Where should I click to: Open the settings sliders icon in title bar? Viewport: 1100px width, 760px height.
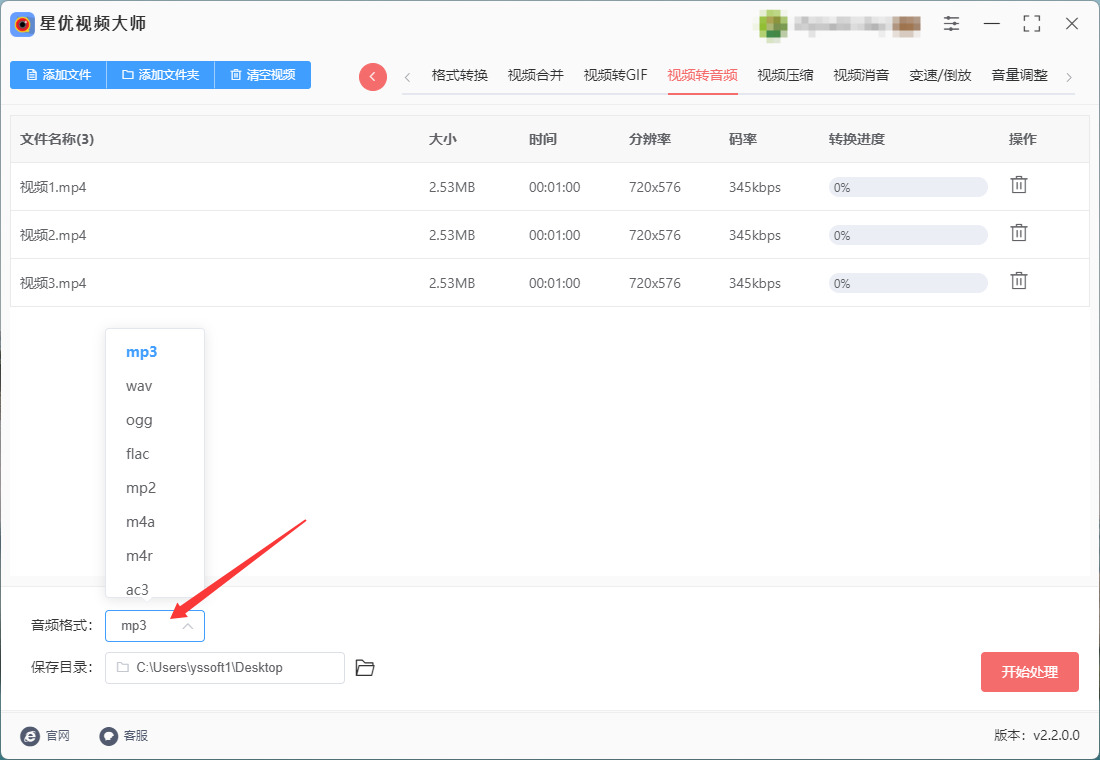tap(951, 23)
